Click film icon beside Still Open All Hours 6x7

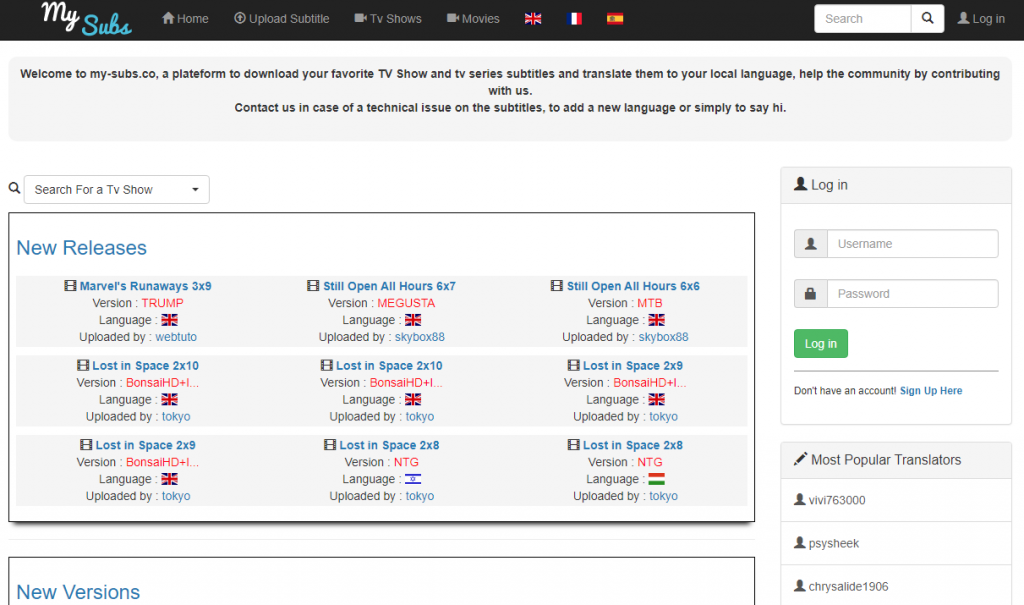(313, 286)
